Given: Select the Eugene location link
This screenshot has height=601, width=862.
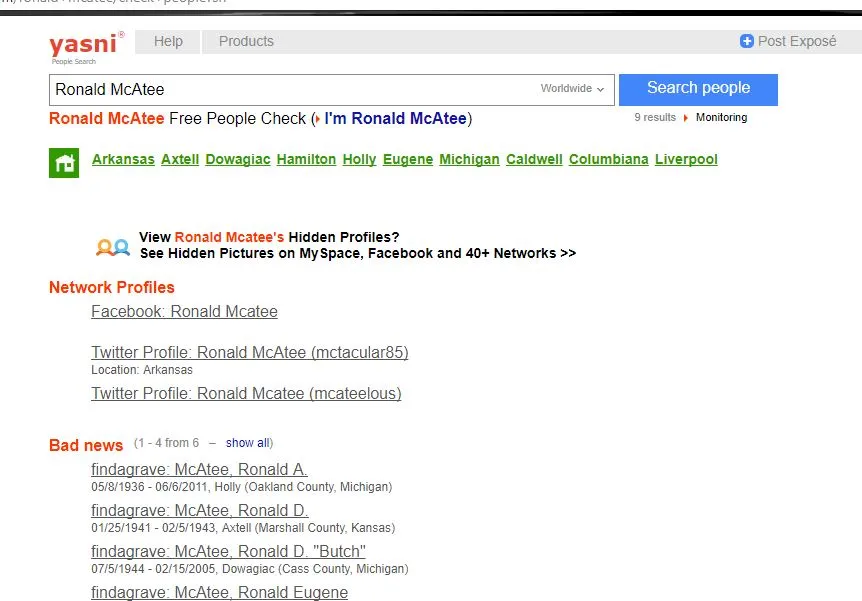Looking at the screenshot, I should pyautogui.click(x=407, y=159).
